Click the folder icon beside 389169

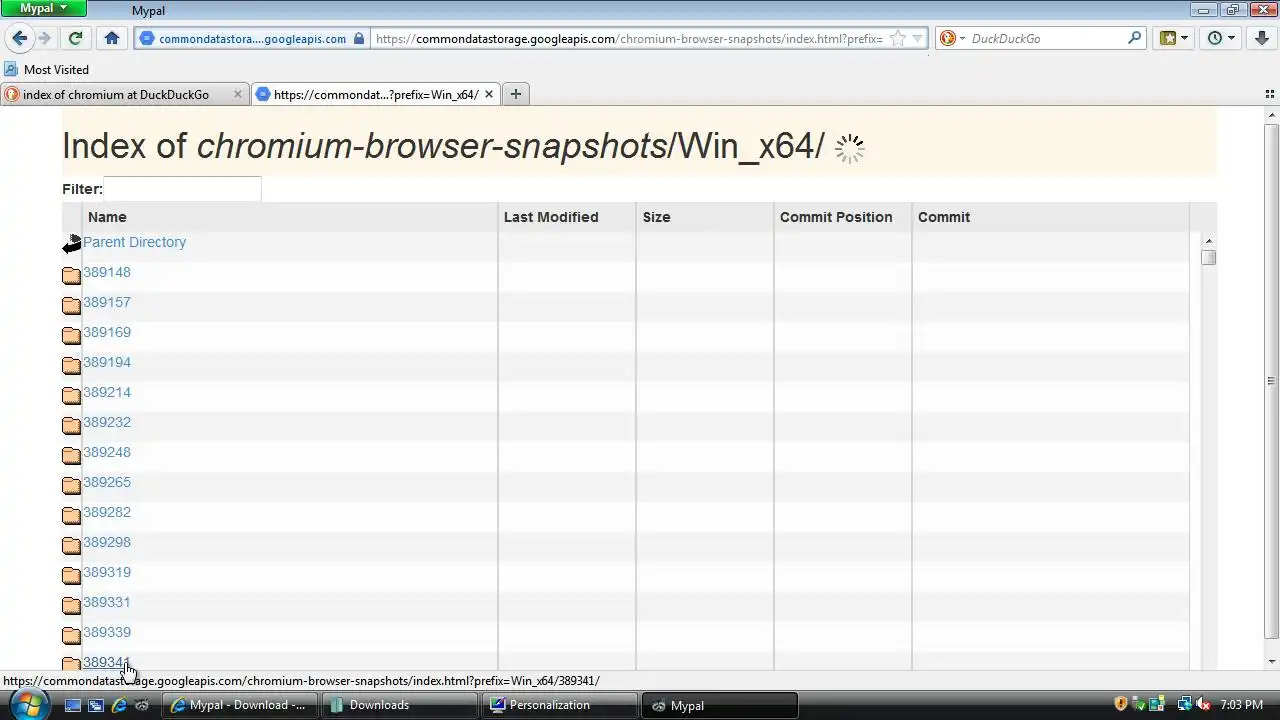click(72, 335)
